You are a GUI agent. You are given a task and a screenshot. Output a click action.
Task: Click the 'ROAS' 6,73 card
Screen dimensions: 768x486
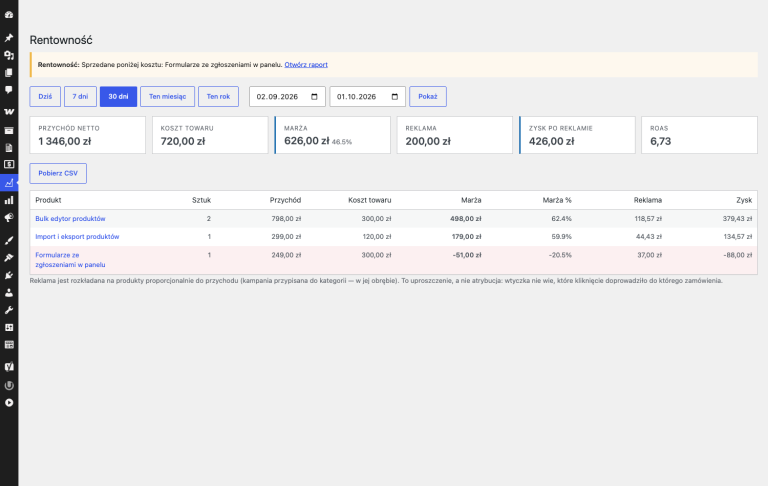699,135
